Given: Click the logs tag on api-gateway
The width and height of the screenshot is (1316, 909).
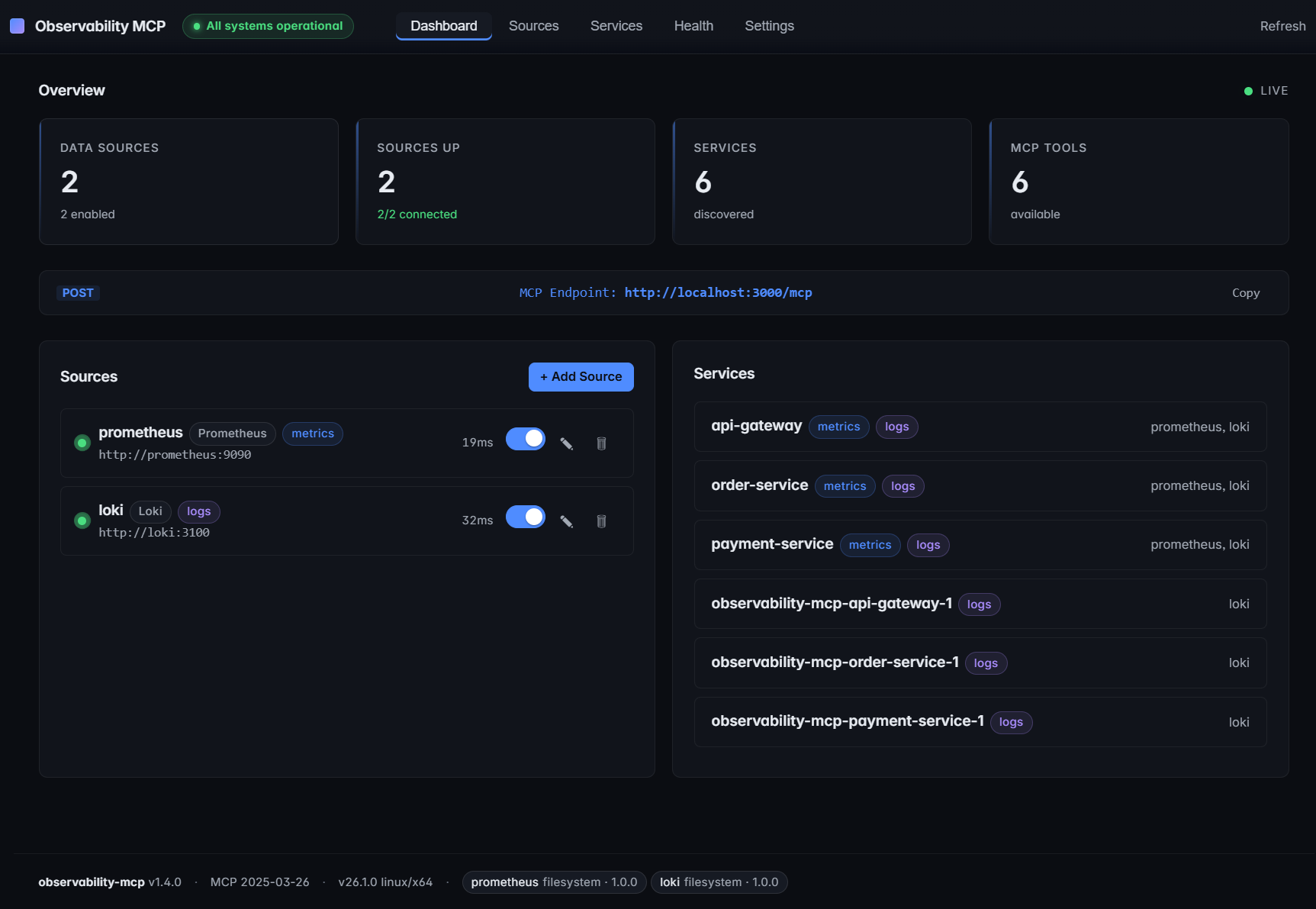Looking at the screenshot, I should (897, 427).
